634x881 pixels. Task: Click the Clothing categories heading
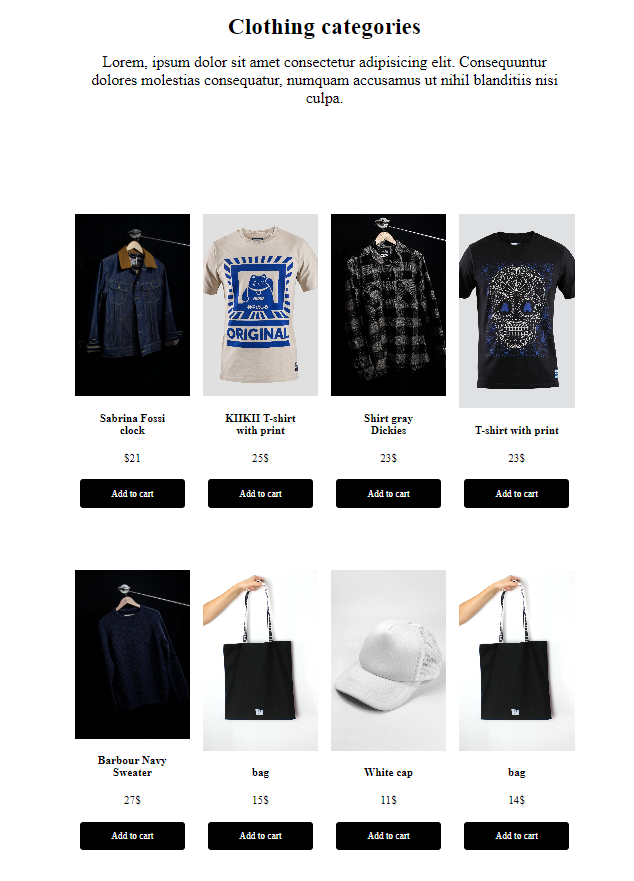[324, 26]
